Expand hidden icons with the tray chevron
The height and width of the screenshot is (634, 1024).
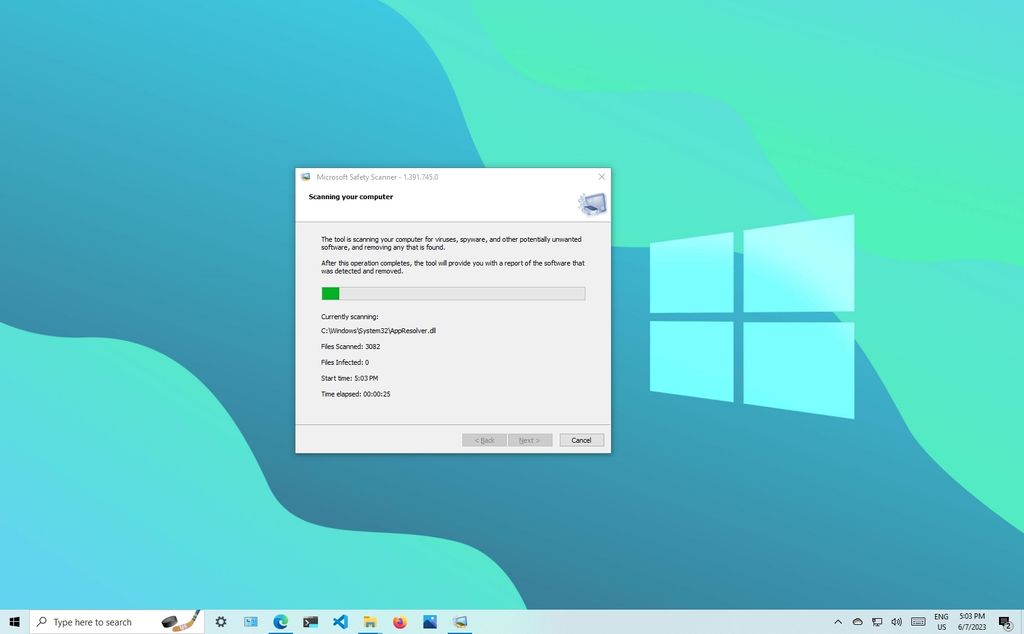[839, 621]
